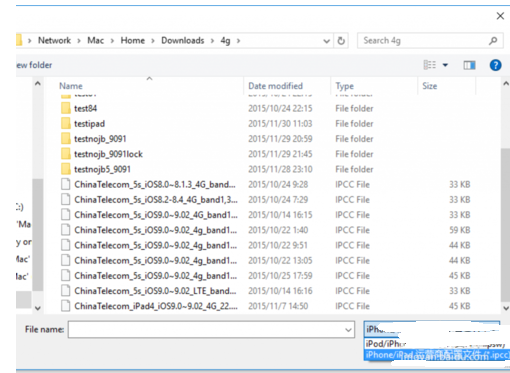Sort by the Name column header
Image resolution: width=510 pixels, height=373 pixels.
(71, 86)
